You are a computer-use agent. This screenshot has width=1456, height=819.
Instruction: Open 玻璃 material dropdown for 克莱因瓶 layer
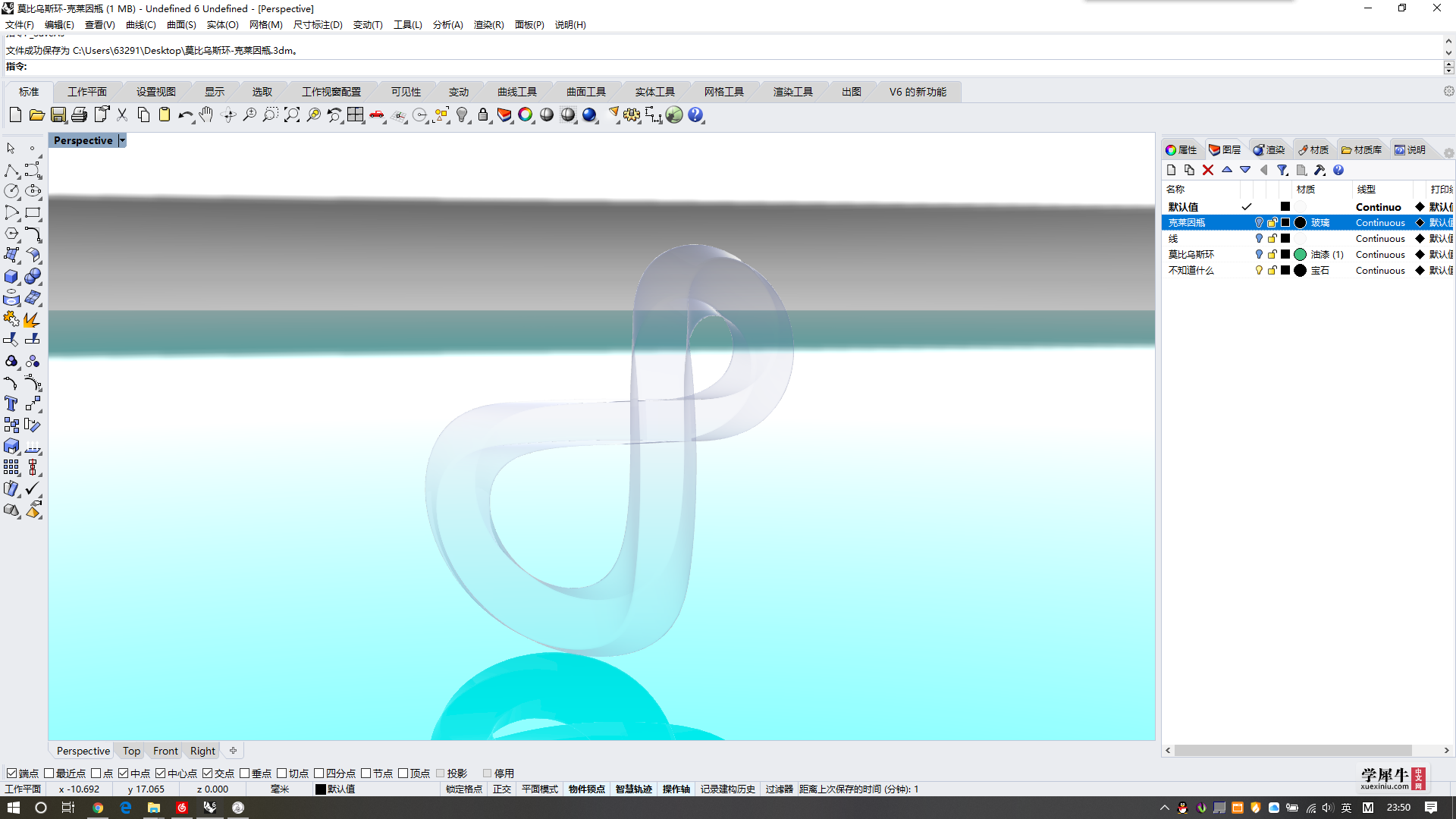pos(1320,222)
